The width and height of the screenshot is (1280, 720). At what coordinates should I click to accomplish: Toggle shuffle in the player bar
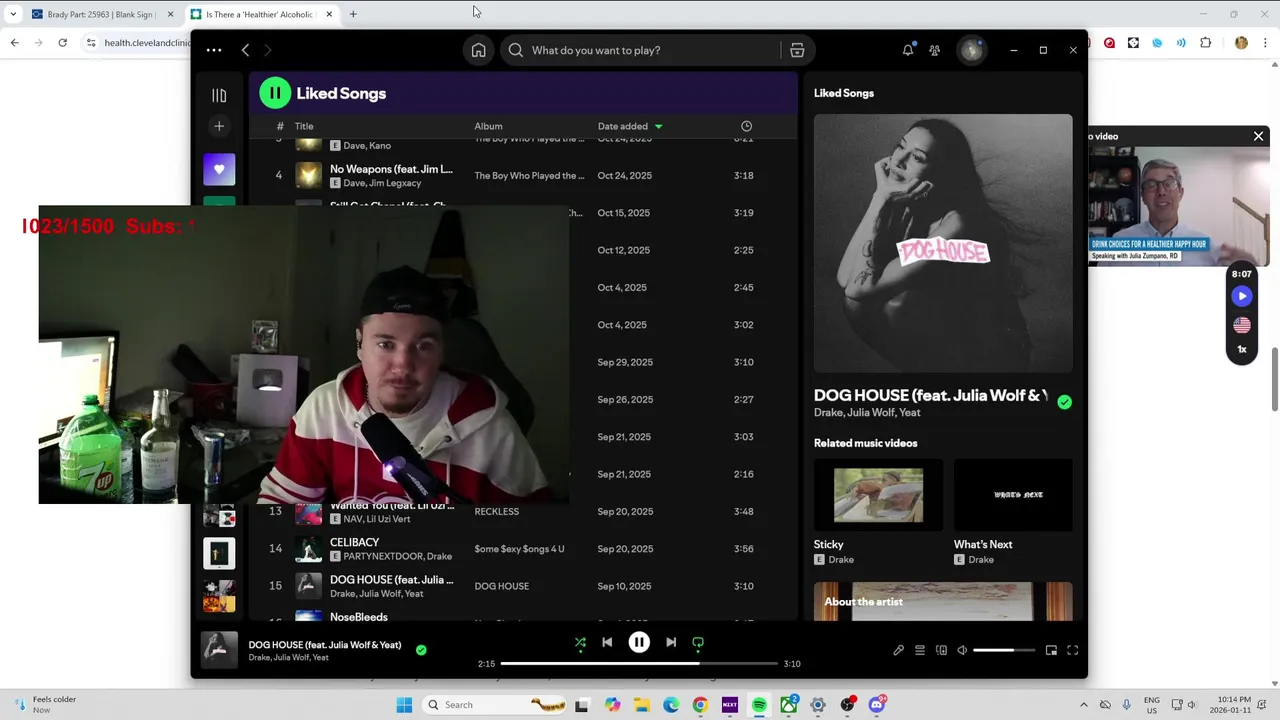click(580, 643)
